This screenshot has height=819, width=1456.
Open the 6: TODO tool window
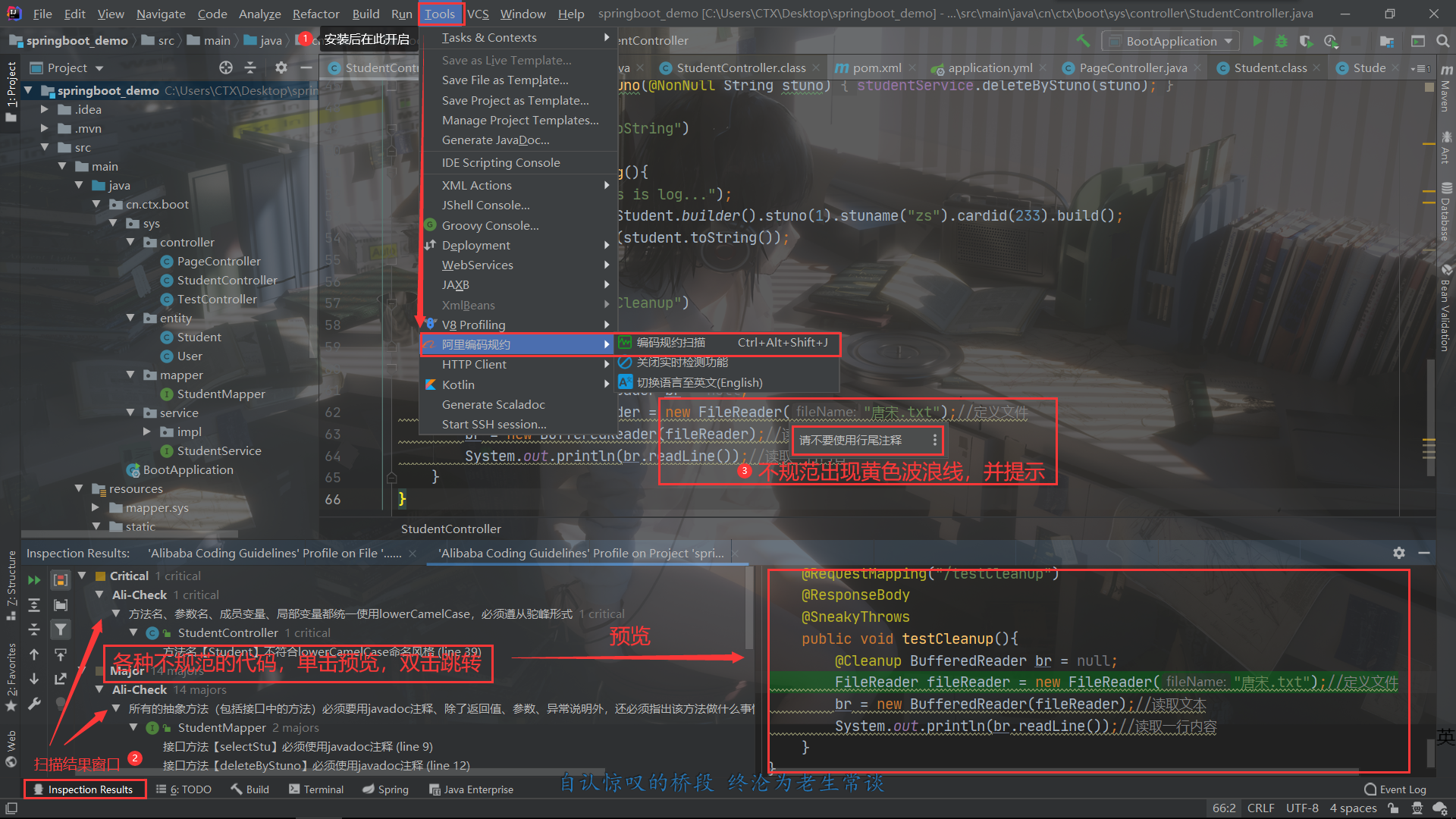coord(184,789)
